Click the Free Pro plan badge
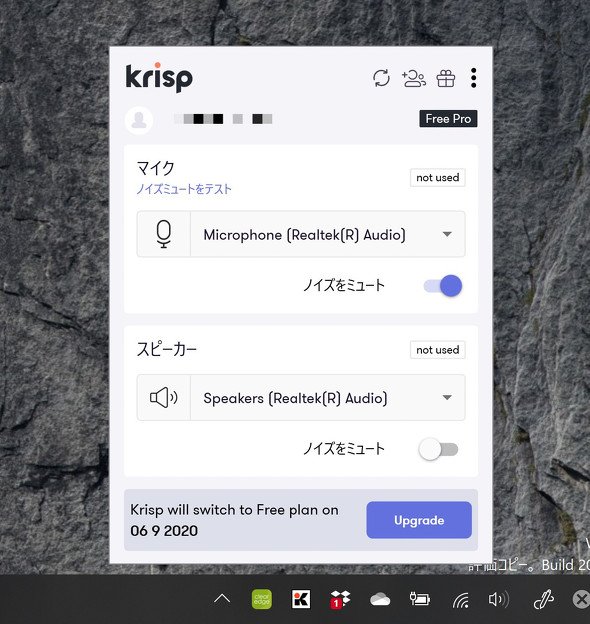The width and height of the screenshot is (590, 624). (x=448, y=119)
